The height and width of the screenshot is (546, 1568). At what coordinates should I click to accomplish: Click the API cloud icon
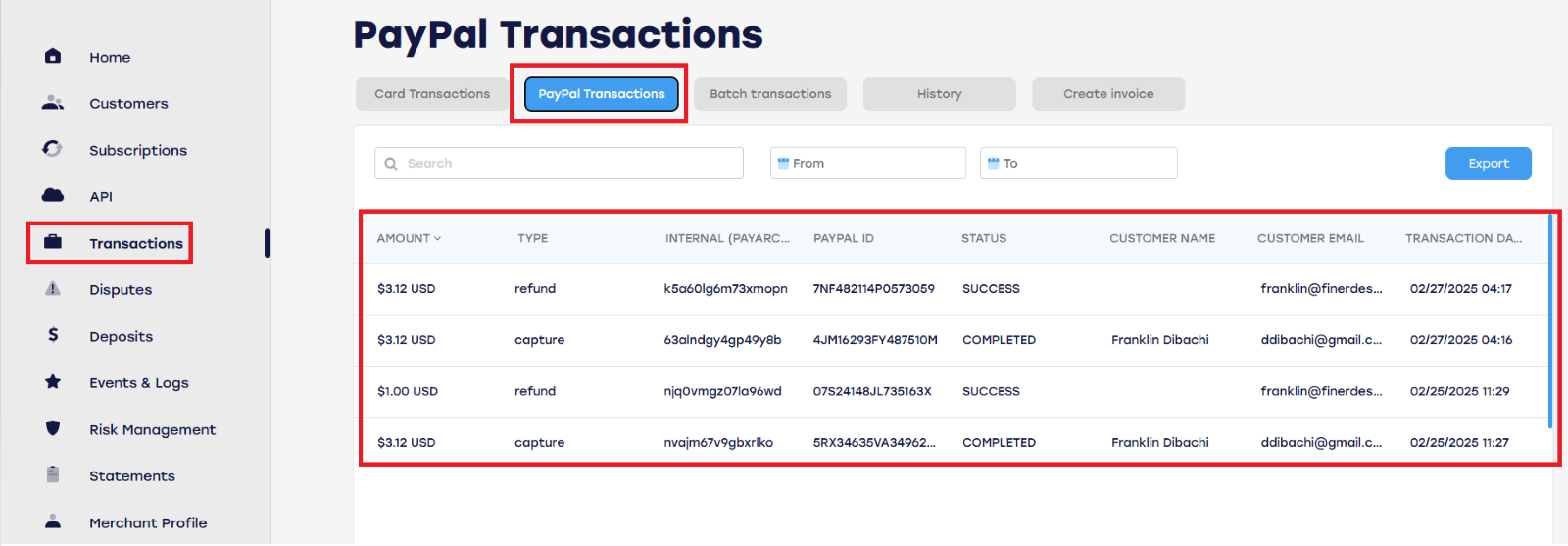tap(53, 195)
